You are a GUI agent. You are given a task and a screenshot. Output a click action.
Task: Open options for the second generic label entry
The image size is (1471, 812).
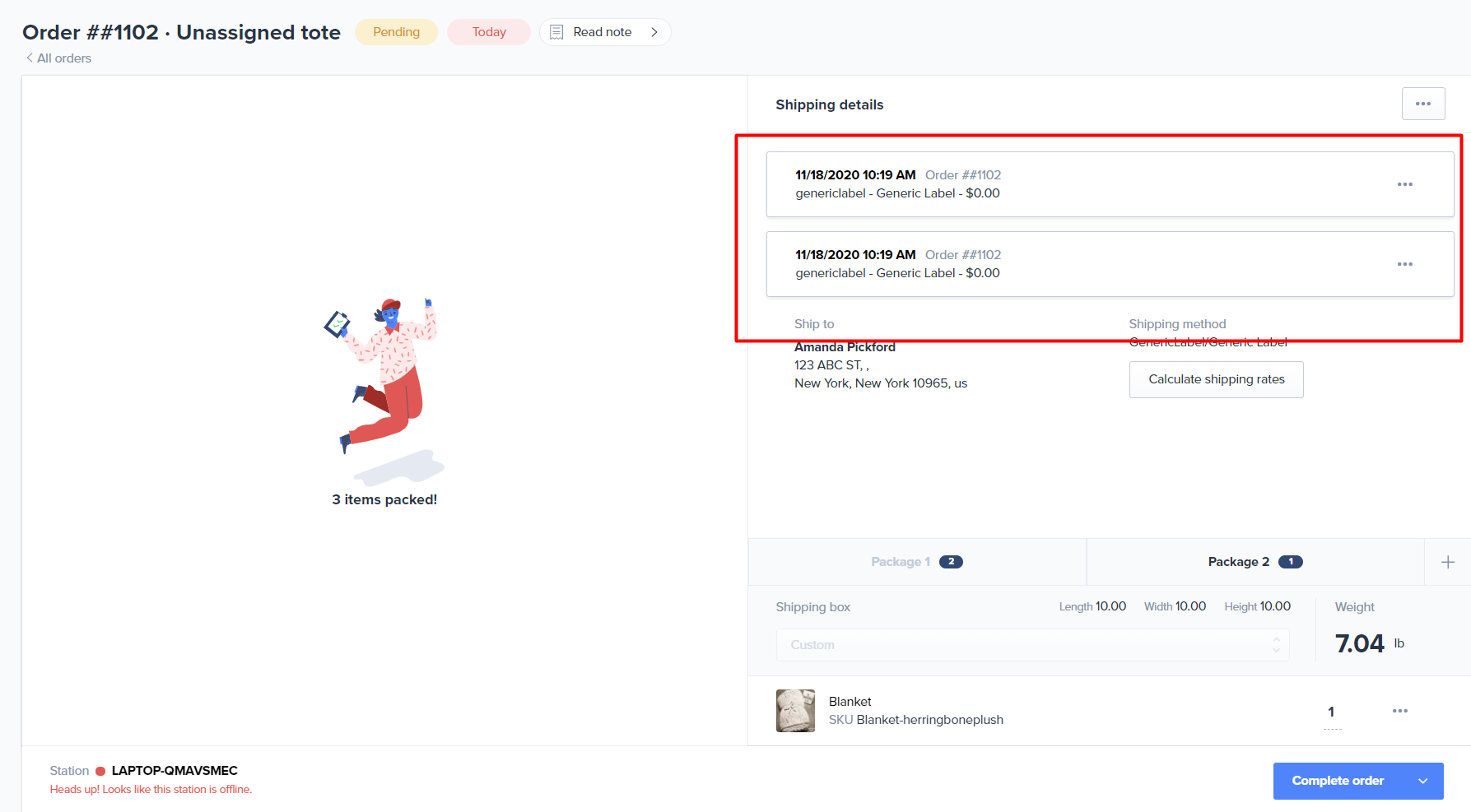point(1404,264)
